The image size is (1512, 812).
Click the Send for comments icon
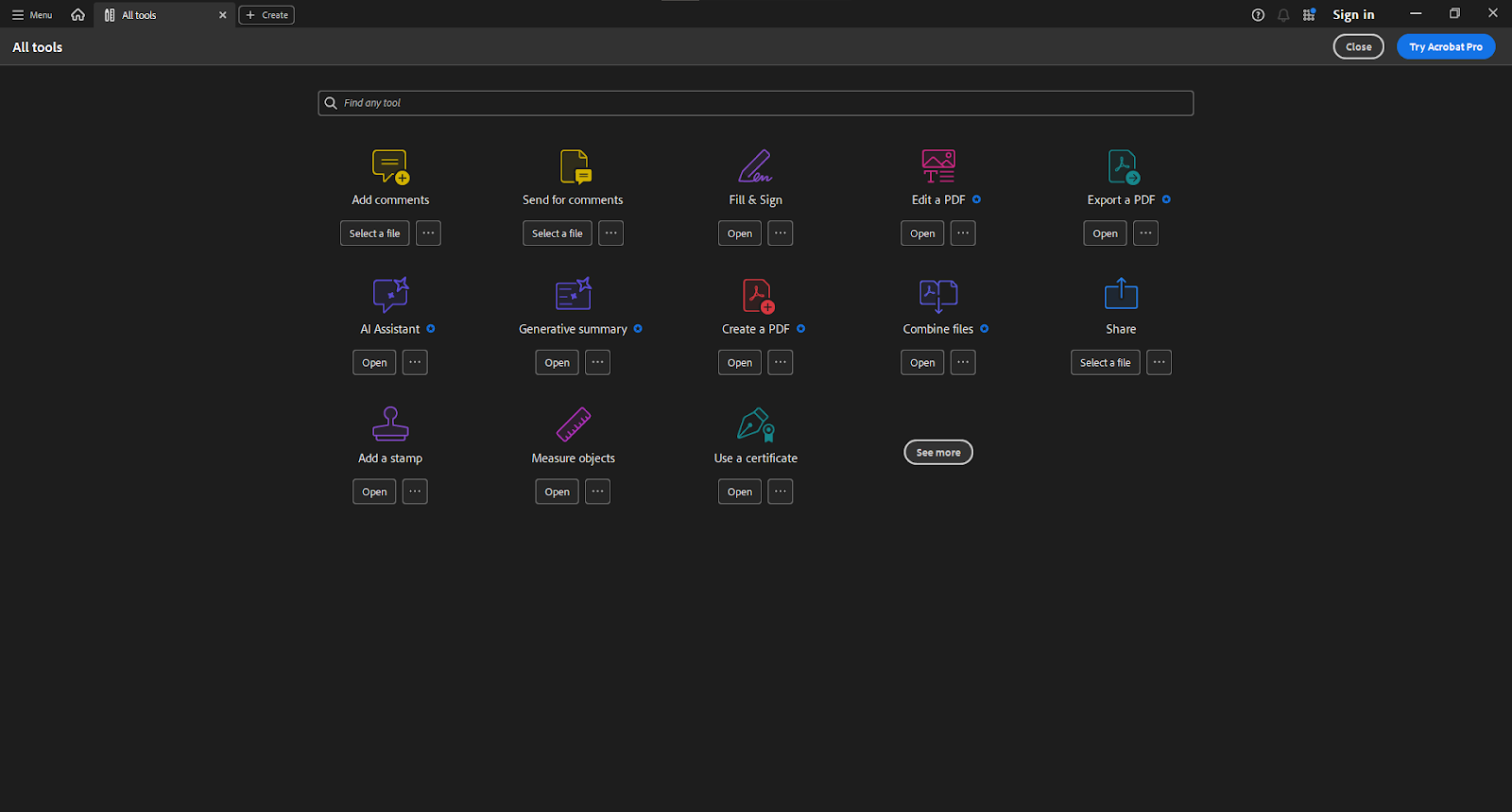(575, 166)
